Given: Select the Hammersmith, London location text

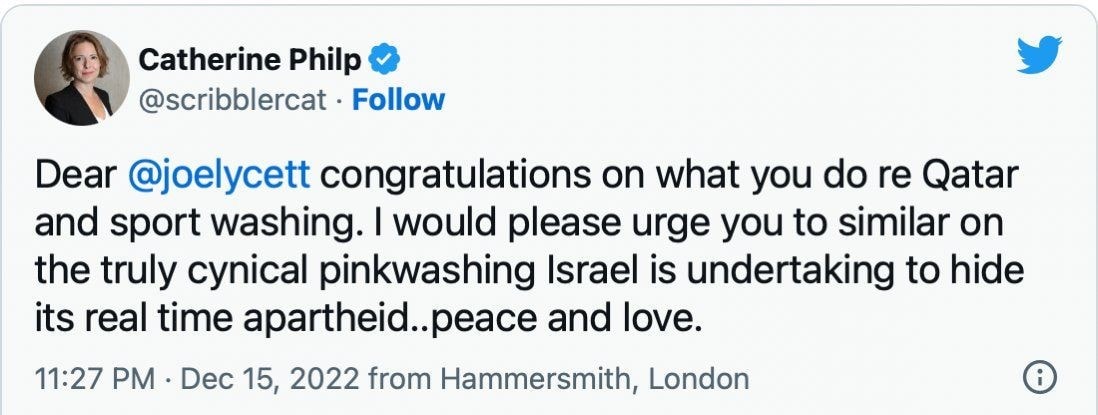Looking at the screenshot, I should 596,379.
